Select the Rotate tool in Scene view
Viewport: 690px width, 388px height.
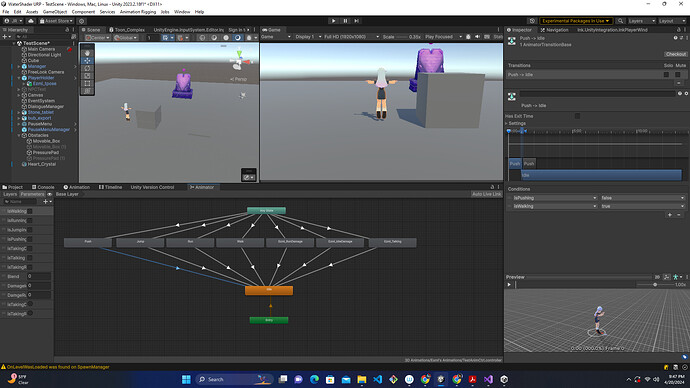coord(87,68)
